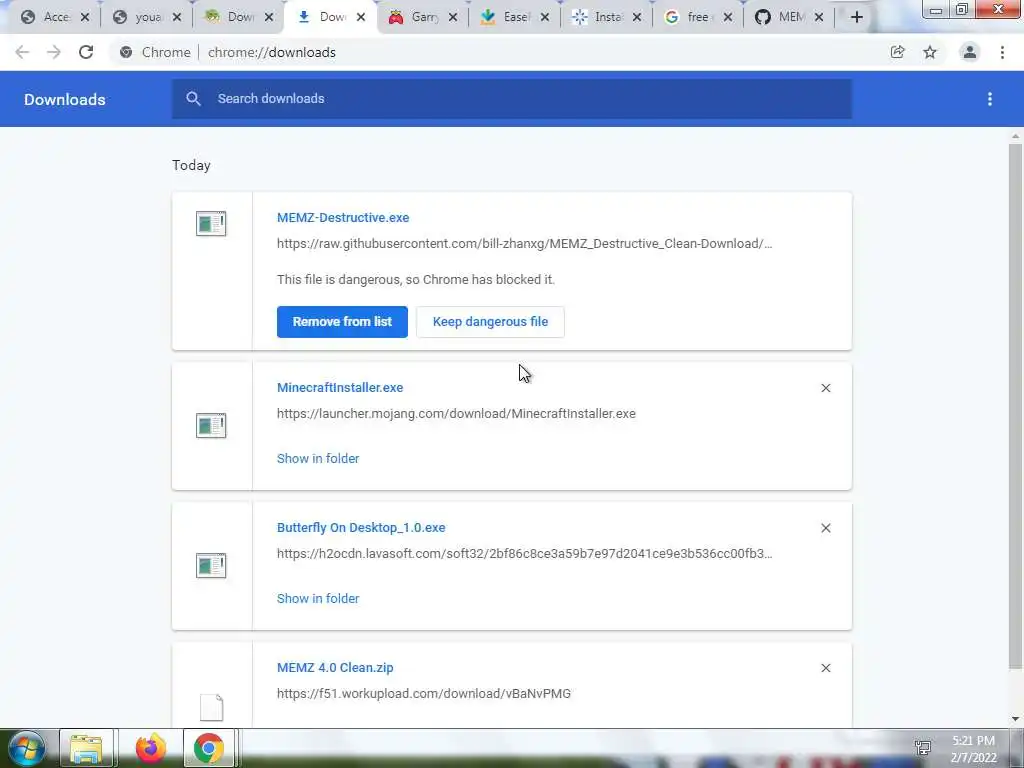
Task: Open the MEMZ-Destructive.exe link
Action: 343,217
